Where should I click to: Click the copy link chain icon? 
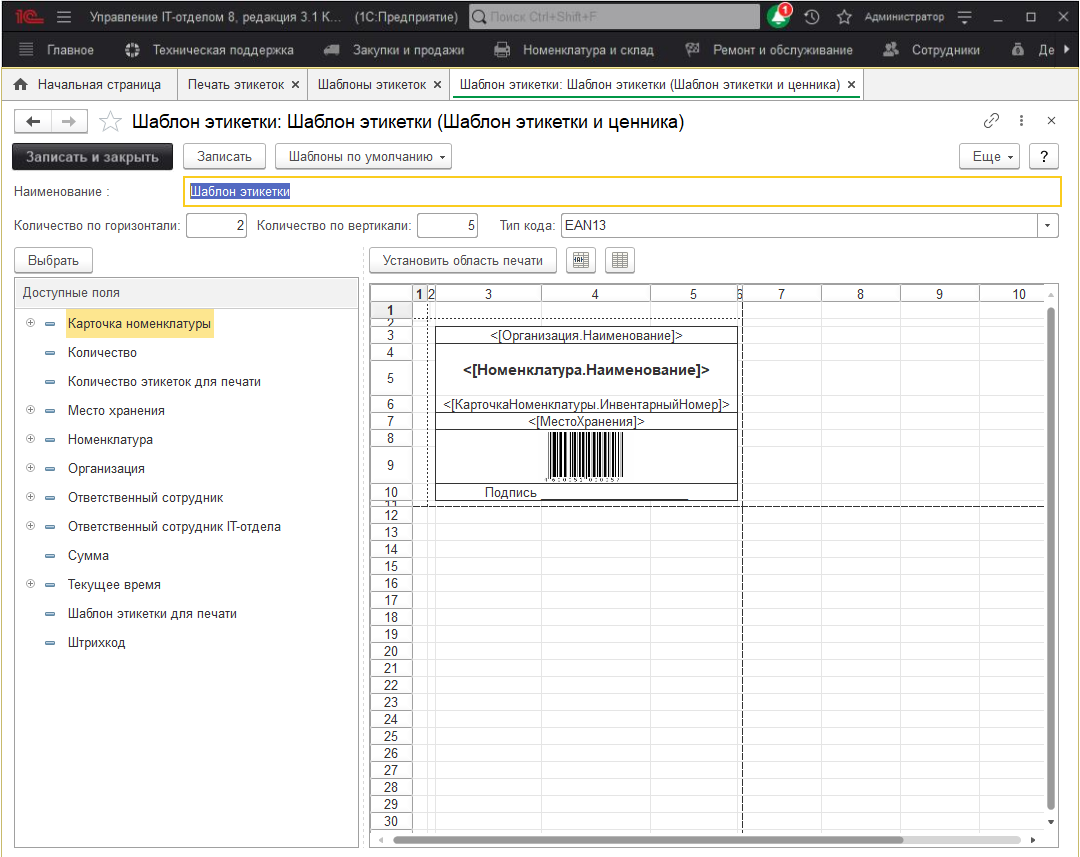991,121
